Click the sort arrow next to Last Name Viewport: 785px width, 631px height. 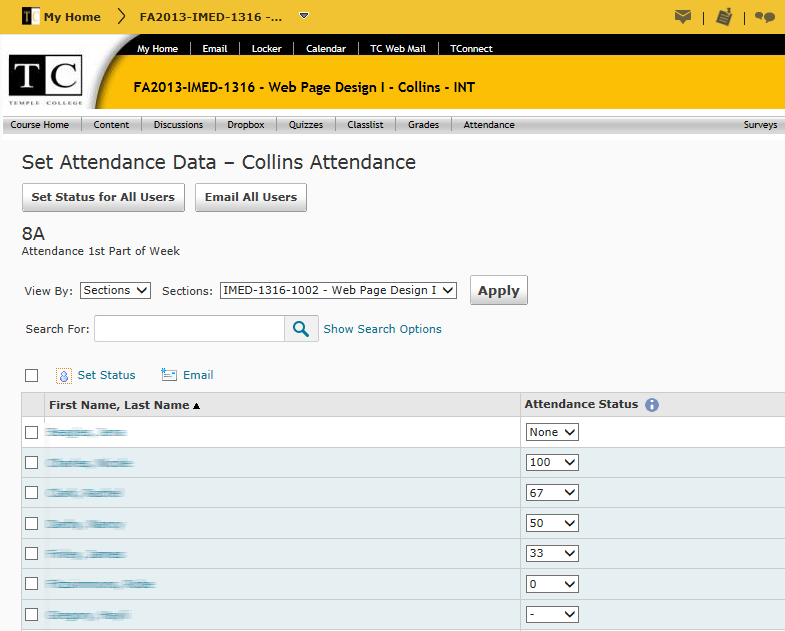tap(197, 406)
